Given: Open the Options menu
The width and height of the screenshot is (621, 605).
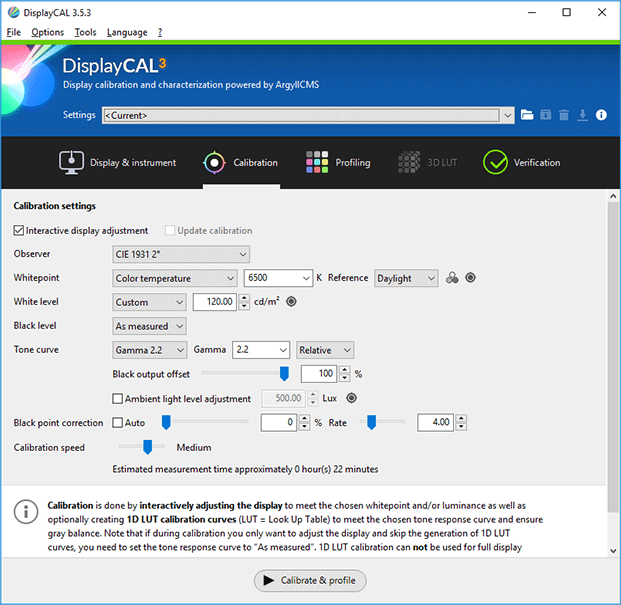Looking at the screenshot, I should (x=48, y=32).
